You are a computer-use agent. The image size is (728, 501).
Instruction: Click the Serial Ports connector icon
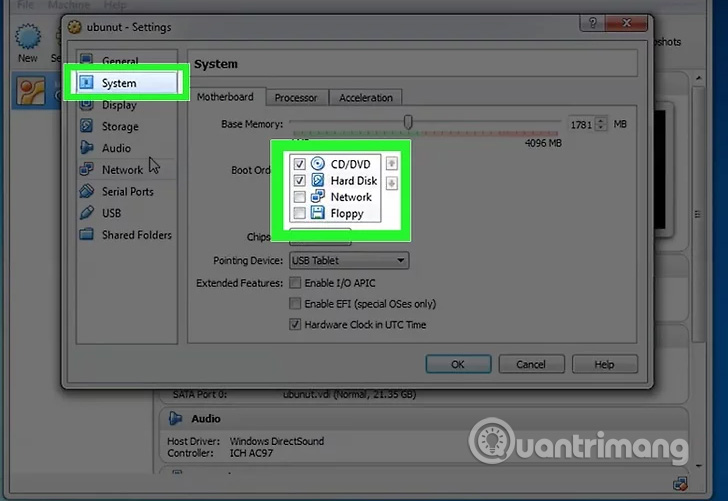click(x=86, y=191)
